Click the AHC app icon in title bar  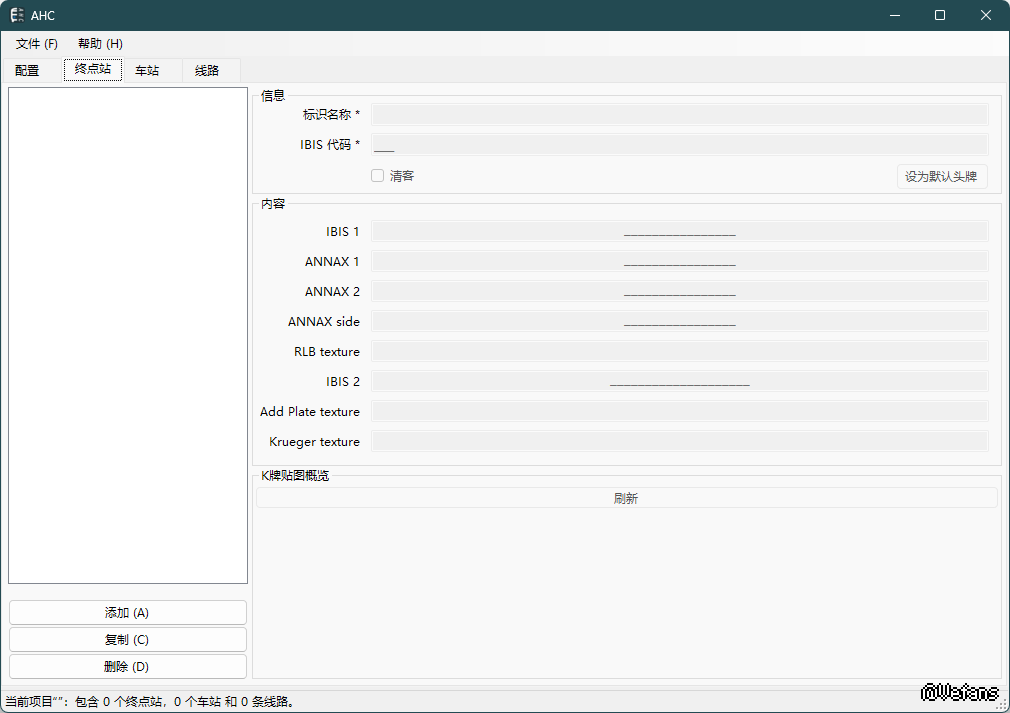pos(17,15)
